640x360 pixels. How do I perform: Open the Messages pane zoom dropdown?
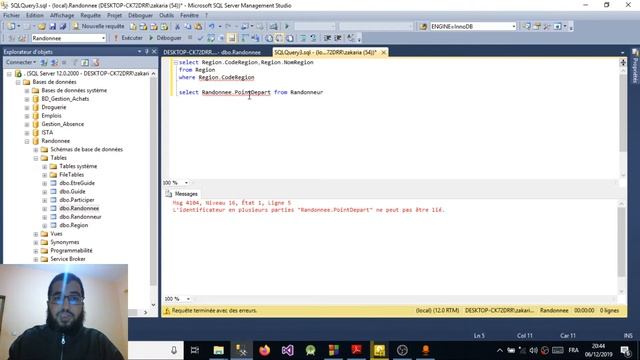[188, 299]
